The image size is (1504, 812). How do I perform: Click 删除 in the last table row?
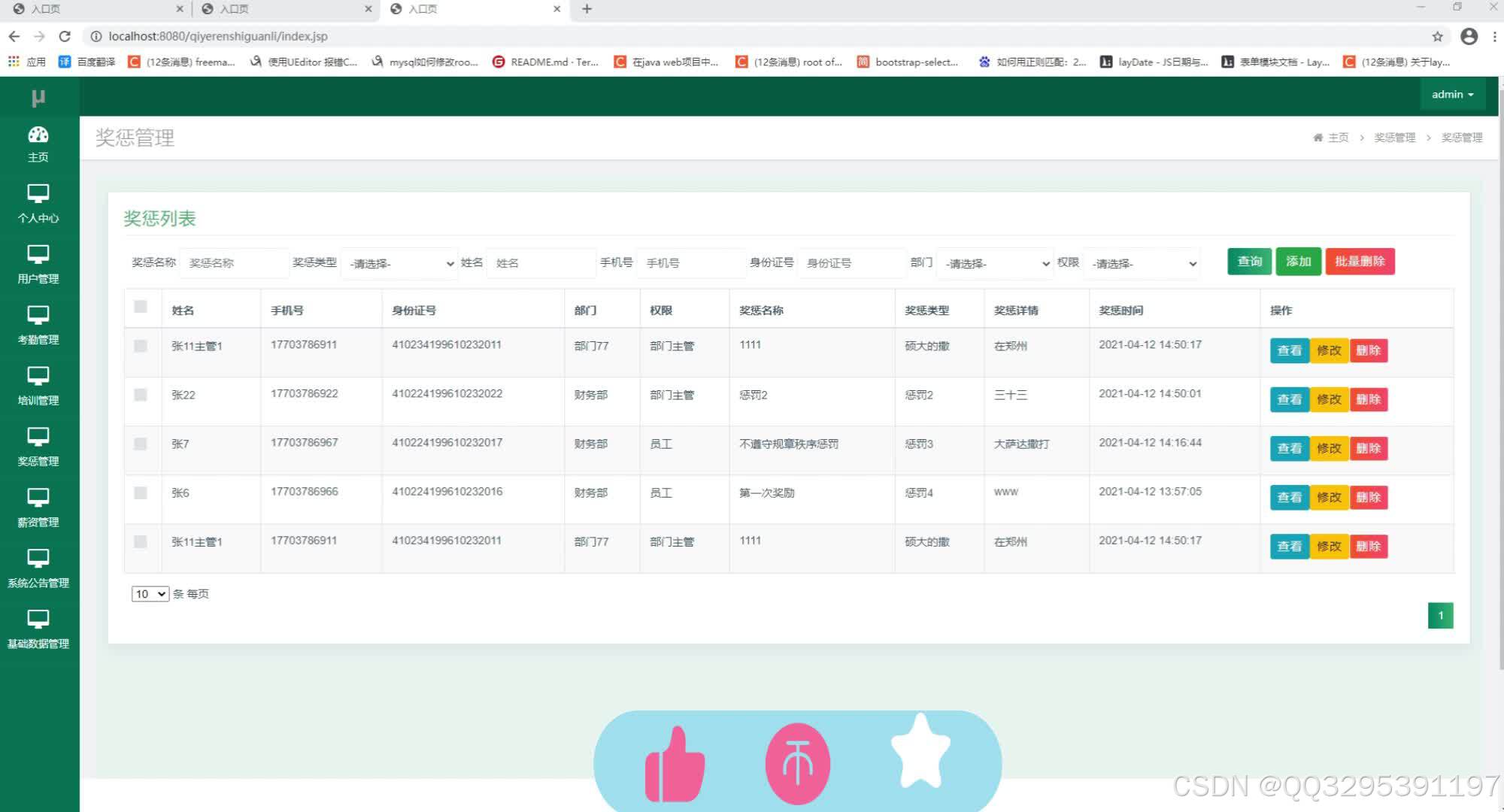tap(1368, 546)
